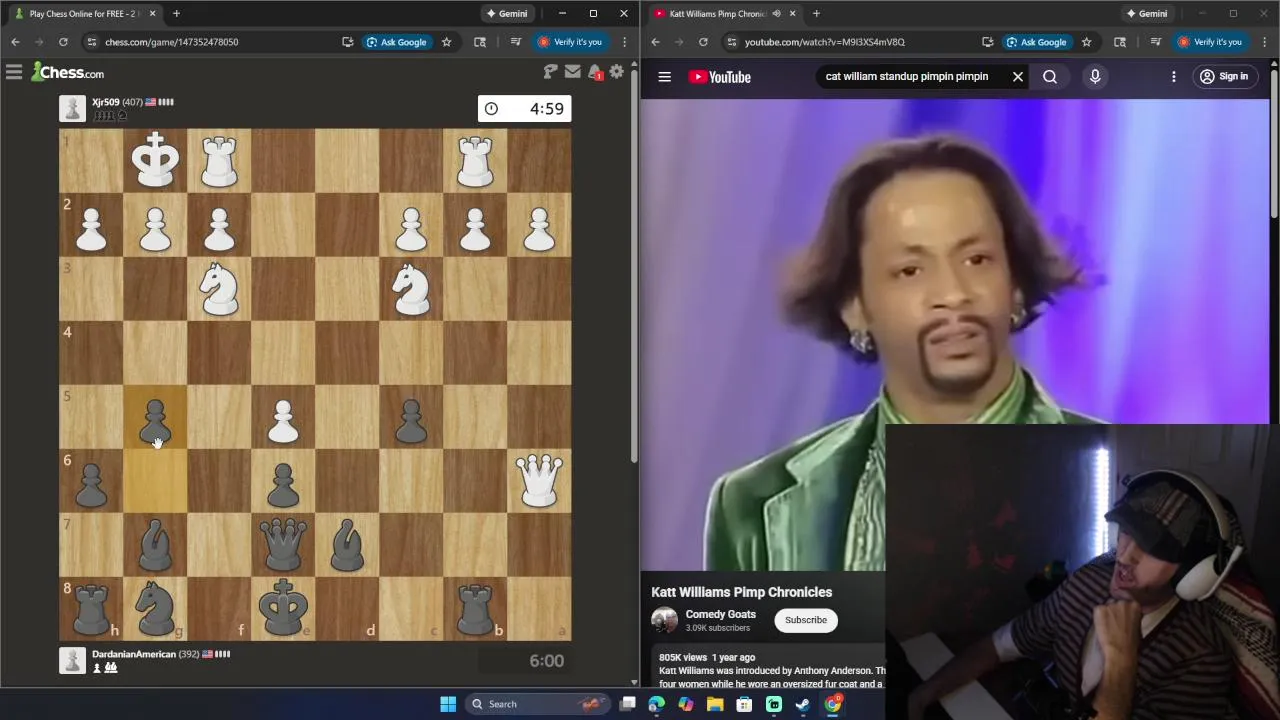The width and height of the screenshot is (1280, 720).
Task: Click the player clock showing 6:00
Action: pos(525,660)
